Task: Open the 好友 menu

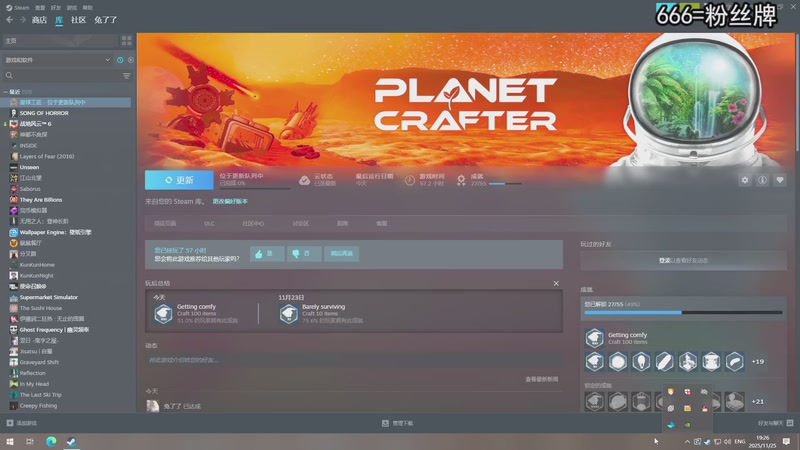Action: [x=56, y=8]
